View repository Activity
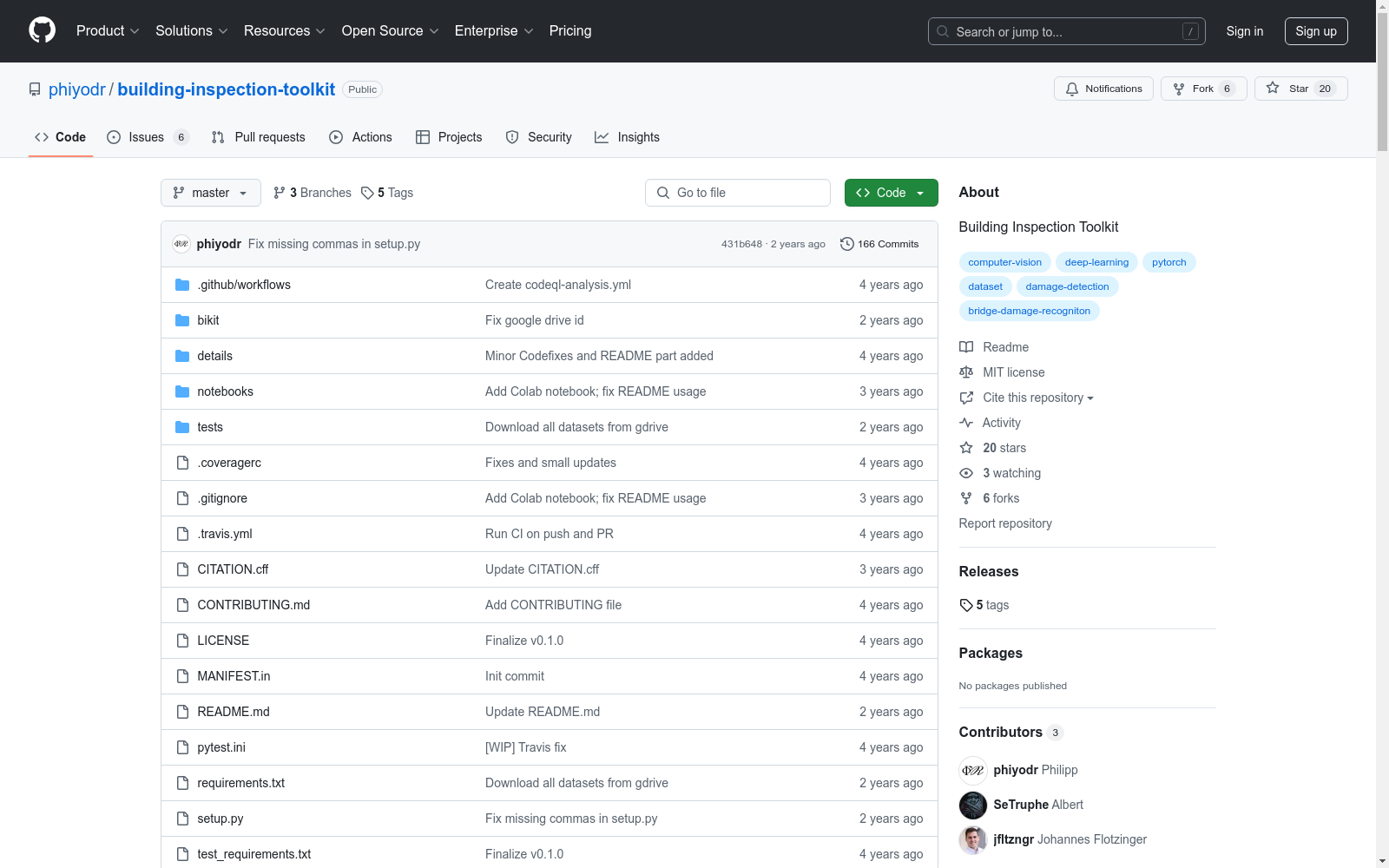The image size is (1389, 868). (990, 423)
